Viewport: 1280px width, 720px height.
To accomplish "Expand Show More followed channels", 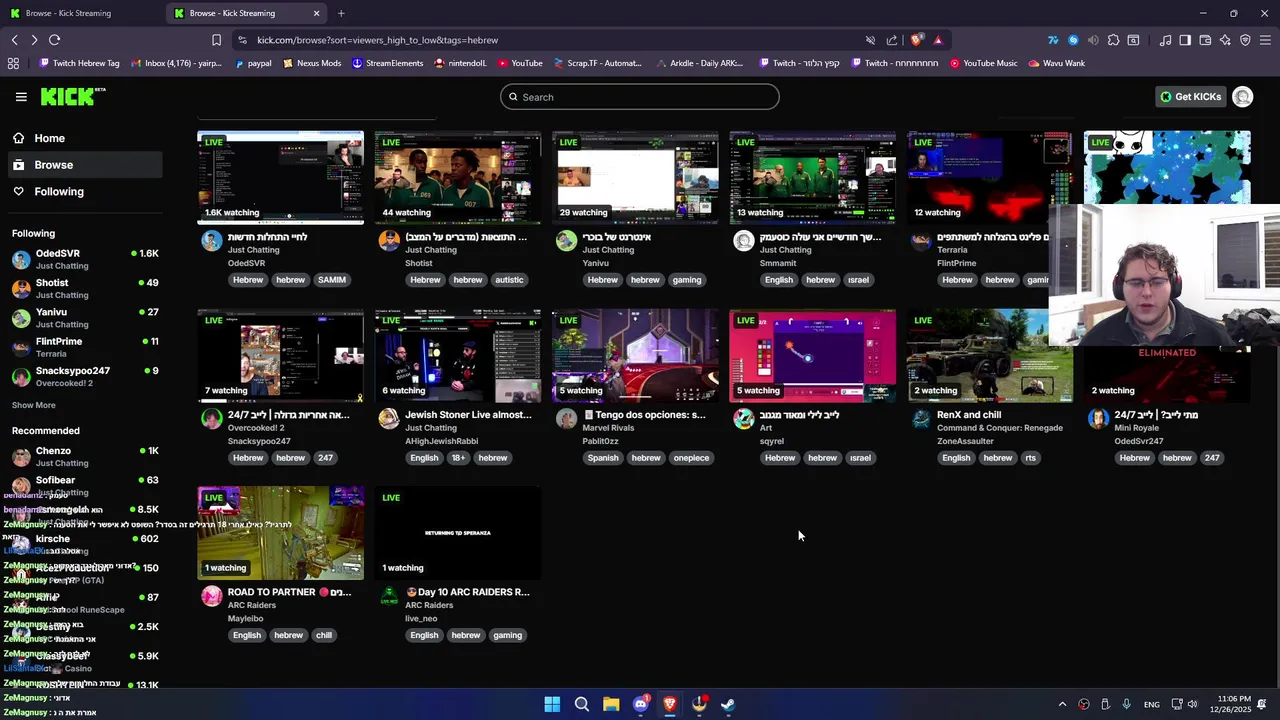I will 34,405.
